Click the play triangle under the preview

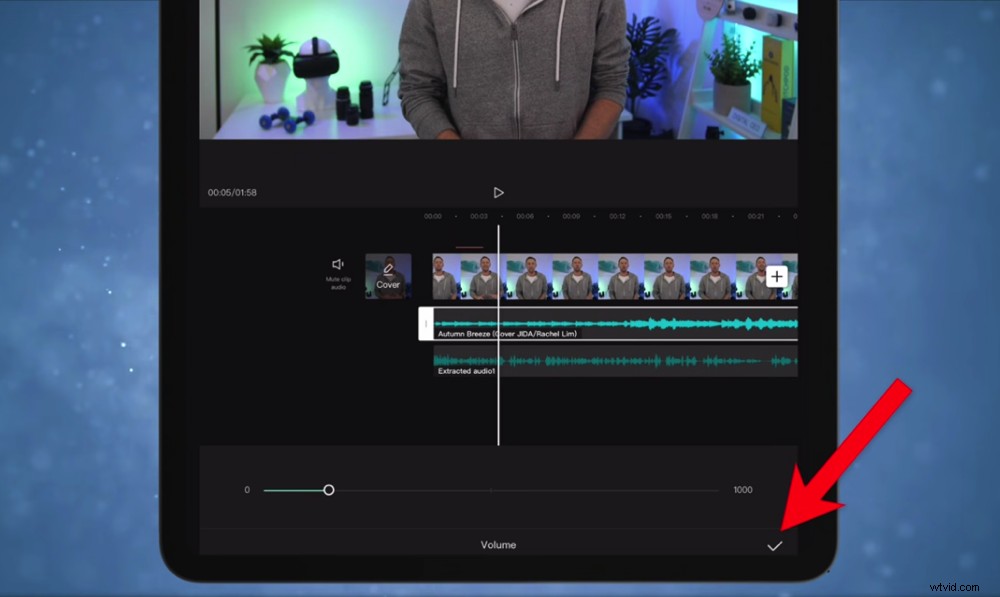coord(499,192)
